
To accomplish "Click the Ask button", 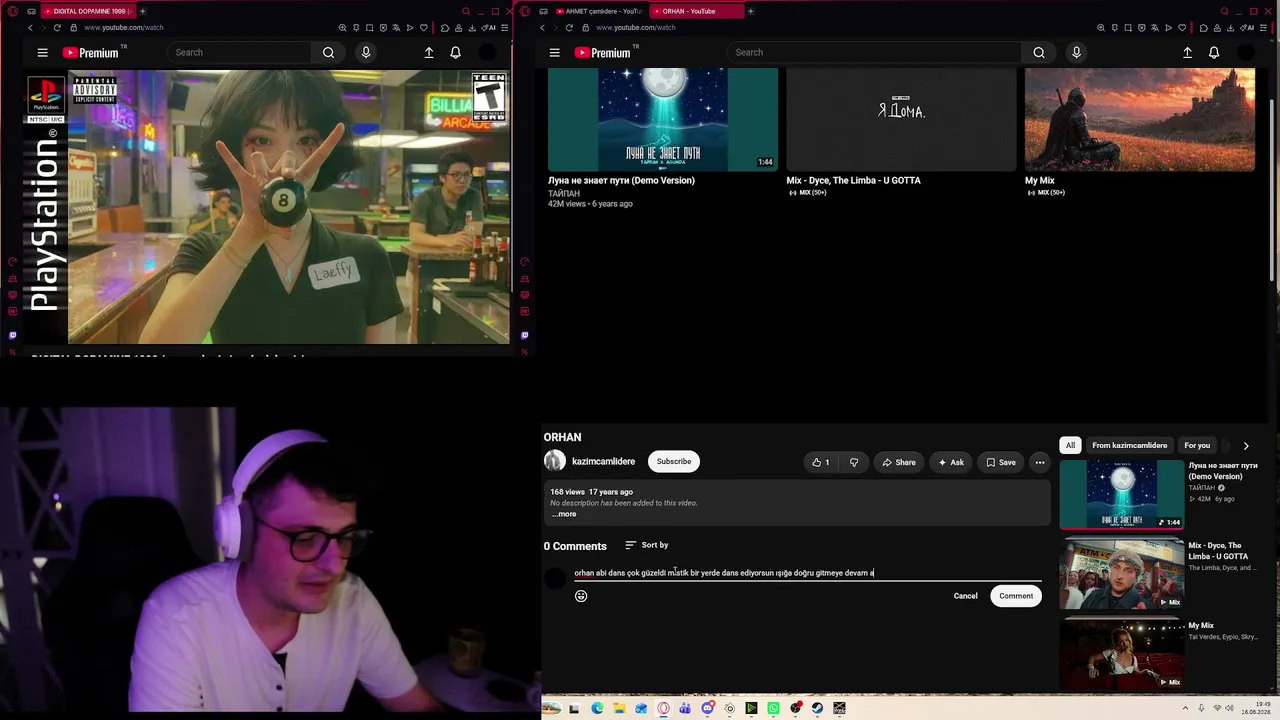I will pos(950,462).
